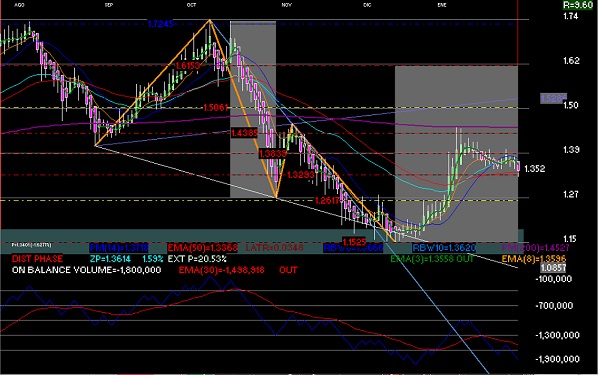Image resolution: width=598 pixels, height=375 pixels.
Task: Click the -100,000 volume axis value
Action: pos(553,279)
